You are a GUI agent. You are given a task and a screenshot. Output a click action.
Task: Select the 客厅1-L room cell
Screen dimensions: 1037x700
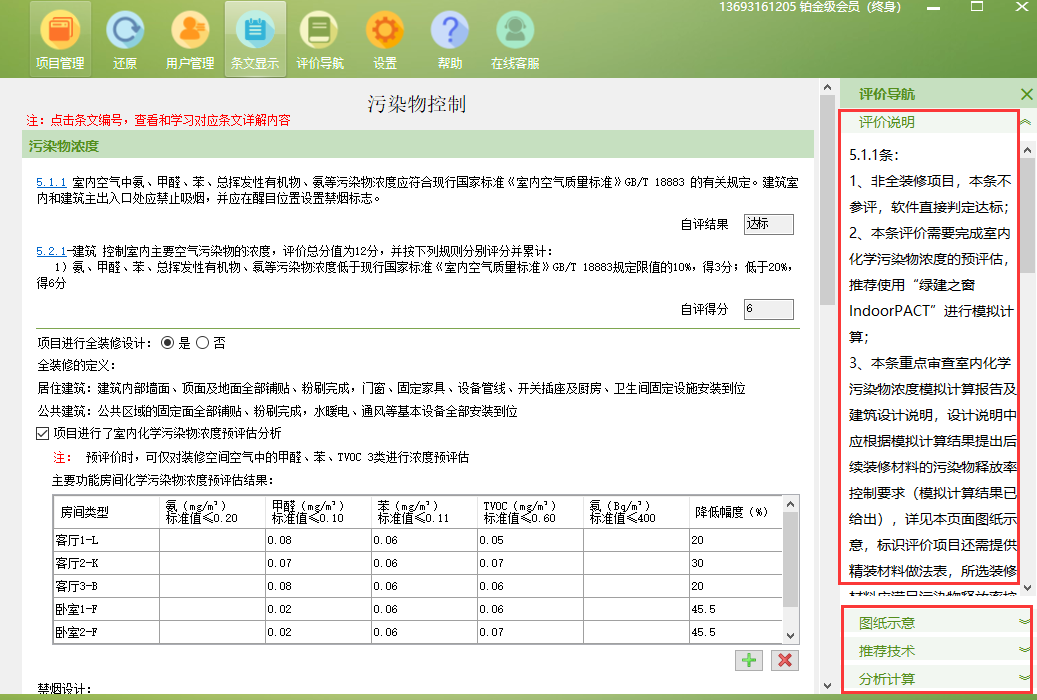pos(106,540)
